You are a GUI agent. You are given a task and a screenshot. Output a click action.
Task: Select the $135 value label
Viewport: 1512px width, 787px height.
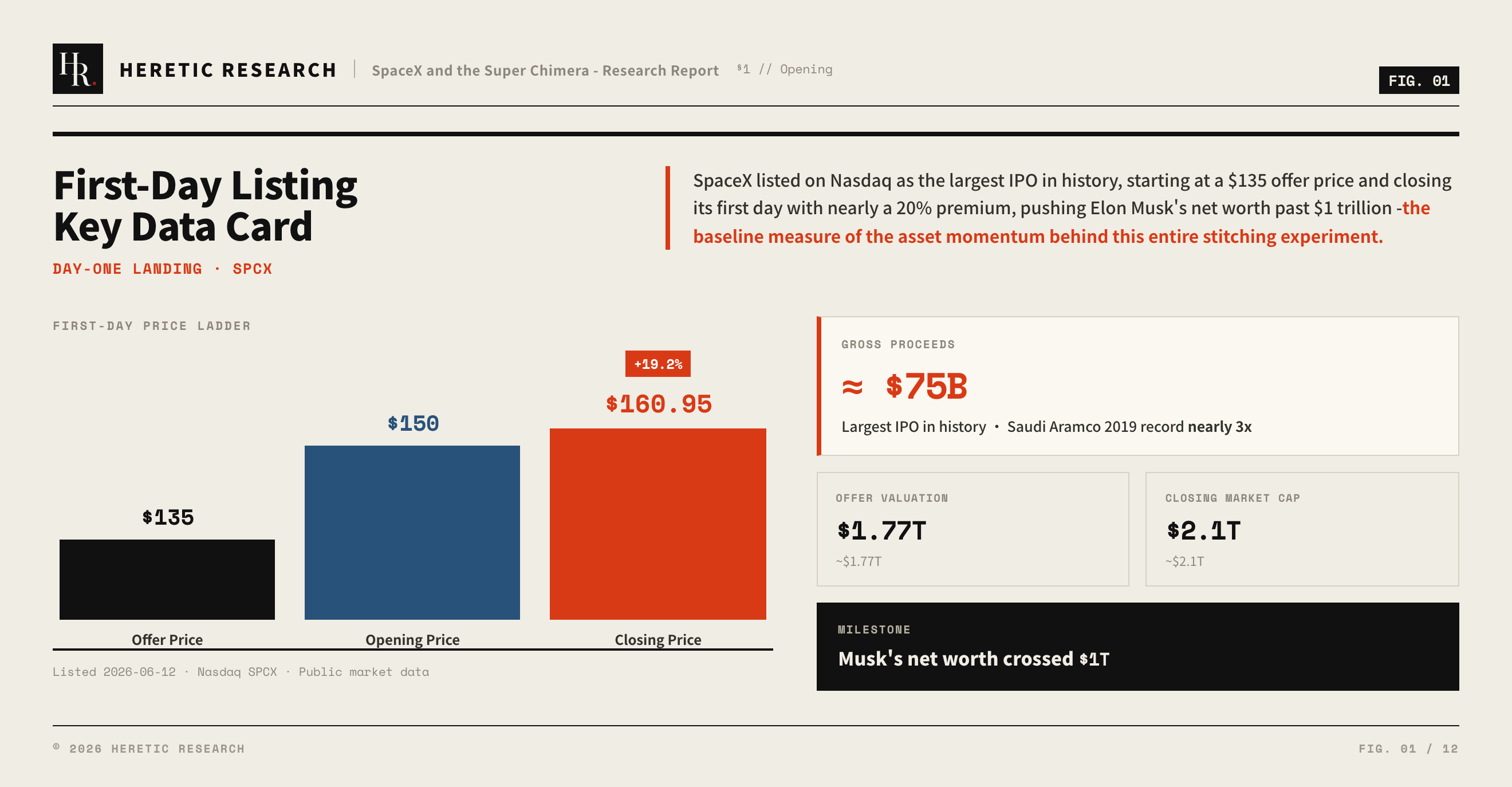click(168, 517)
